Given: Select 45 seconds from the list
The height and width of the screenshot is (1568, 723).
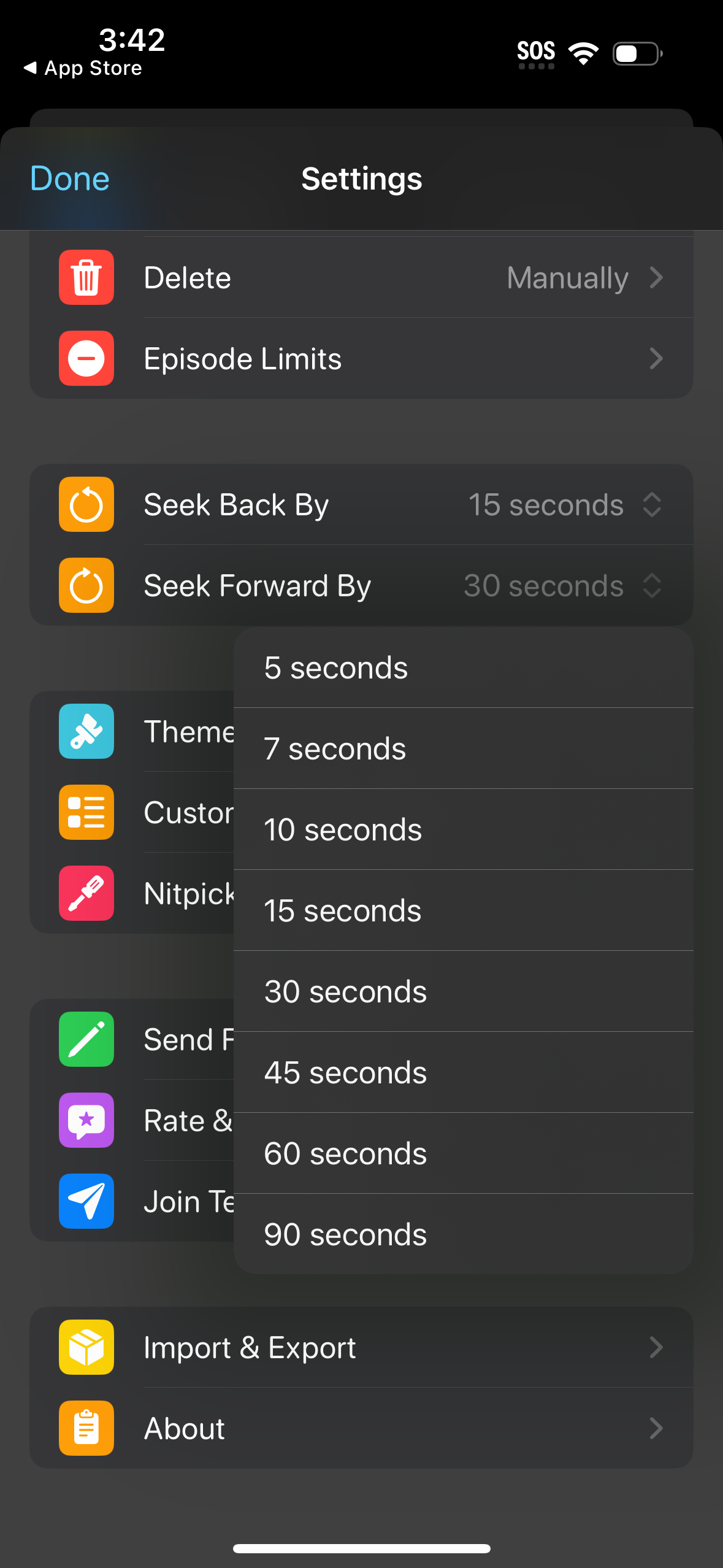Looking at the screenshot, I should click(x=463, y=1072).
